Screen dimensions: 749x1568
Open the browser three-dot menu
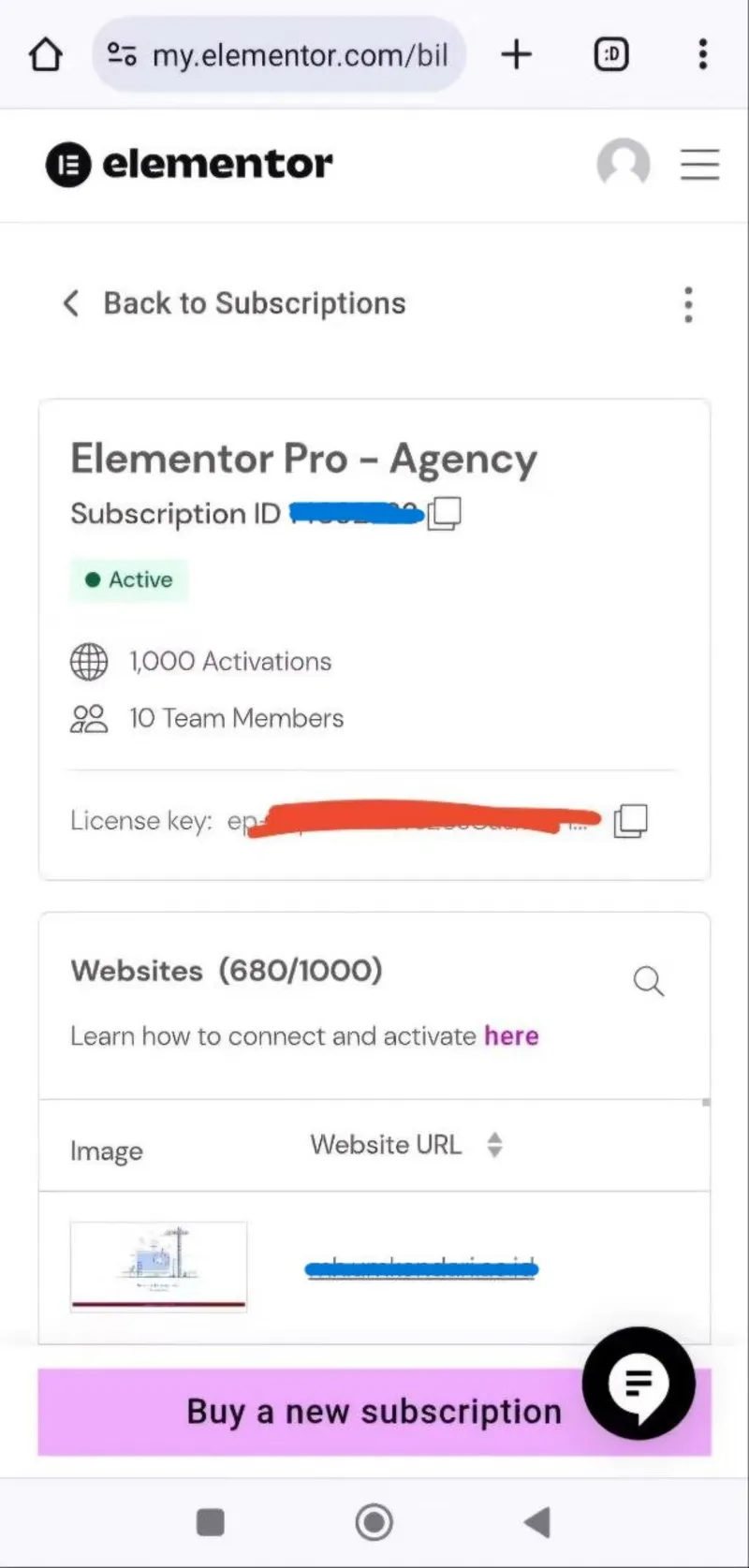pyautogui.click(x=702, y=55)
